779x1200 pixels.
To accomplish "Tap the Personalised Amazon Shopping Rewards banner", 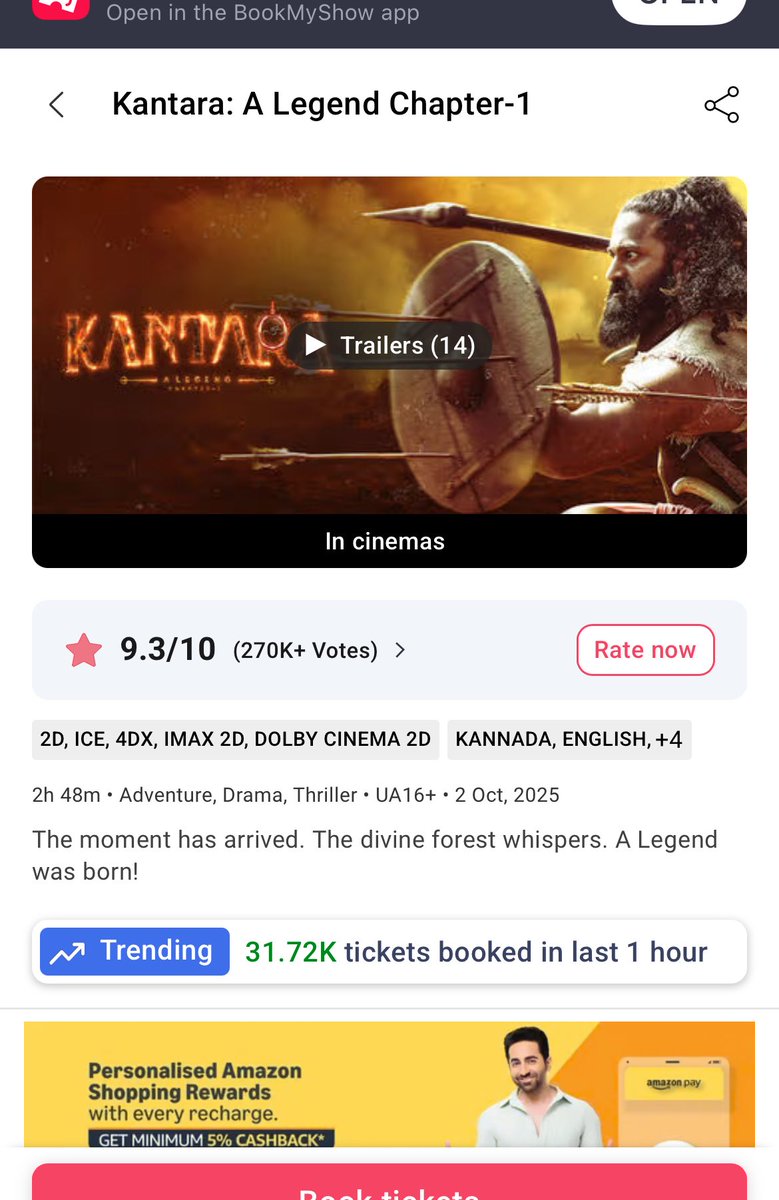I will click(x=389, y=1084).
